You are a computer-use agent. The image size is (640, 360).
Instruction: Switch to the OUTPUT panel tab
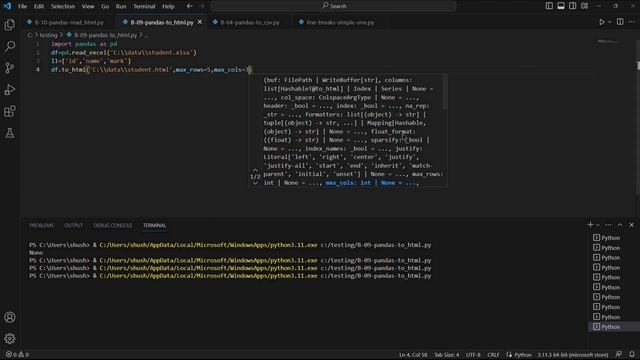[73, 225]
